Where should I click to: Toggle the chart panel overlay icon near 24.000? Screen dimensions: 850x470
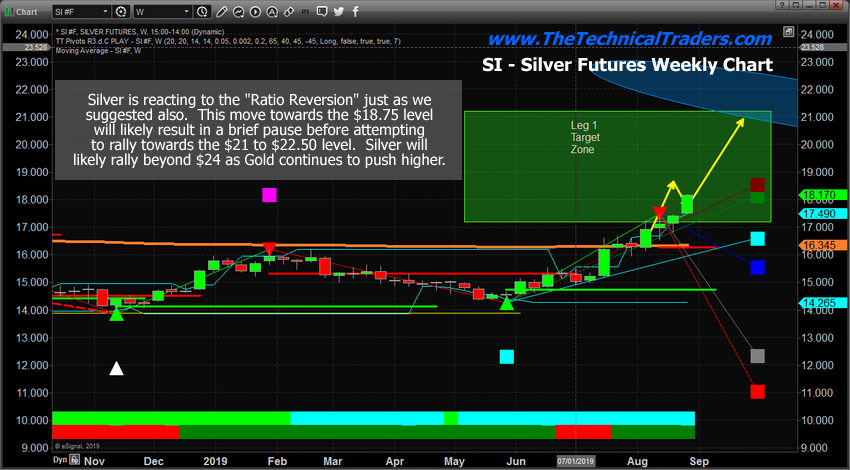pyautogui.click(x=788, y=32)
